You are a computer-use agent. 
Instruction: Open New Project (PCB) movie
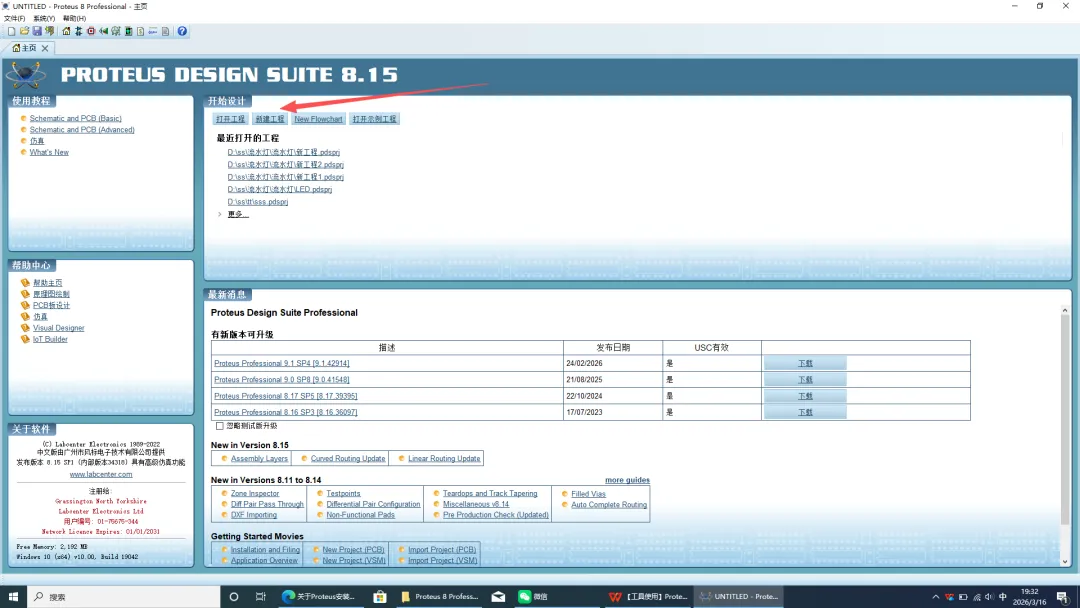[353, 549]
